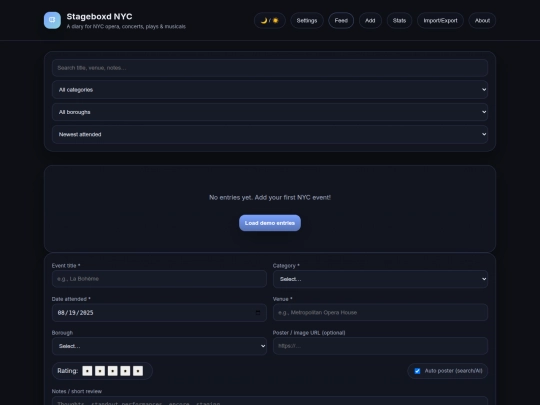The height and width of the screenshot is (405, 540).
Task: Set rating to four stars
Action: [125, 371]
